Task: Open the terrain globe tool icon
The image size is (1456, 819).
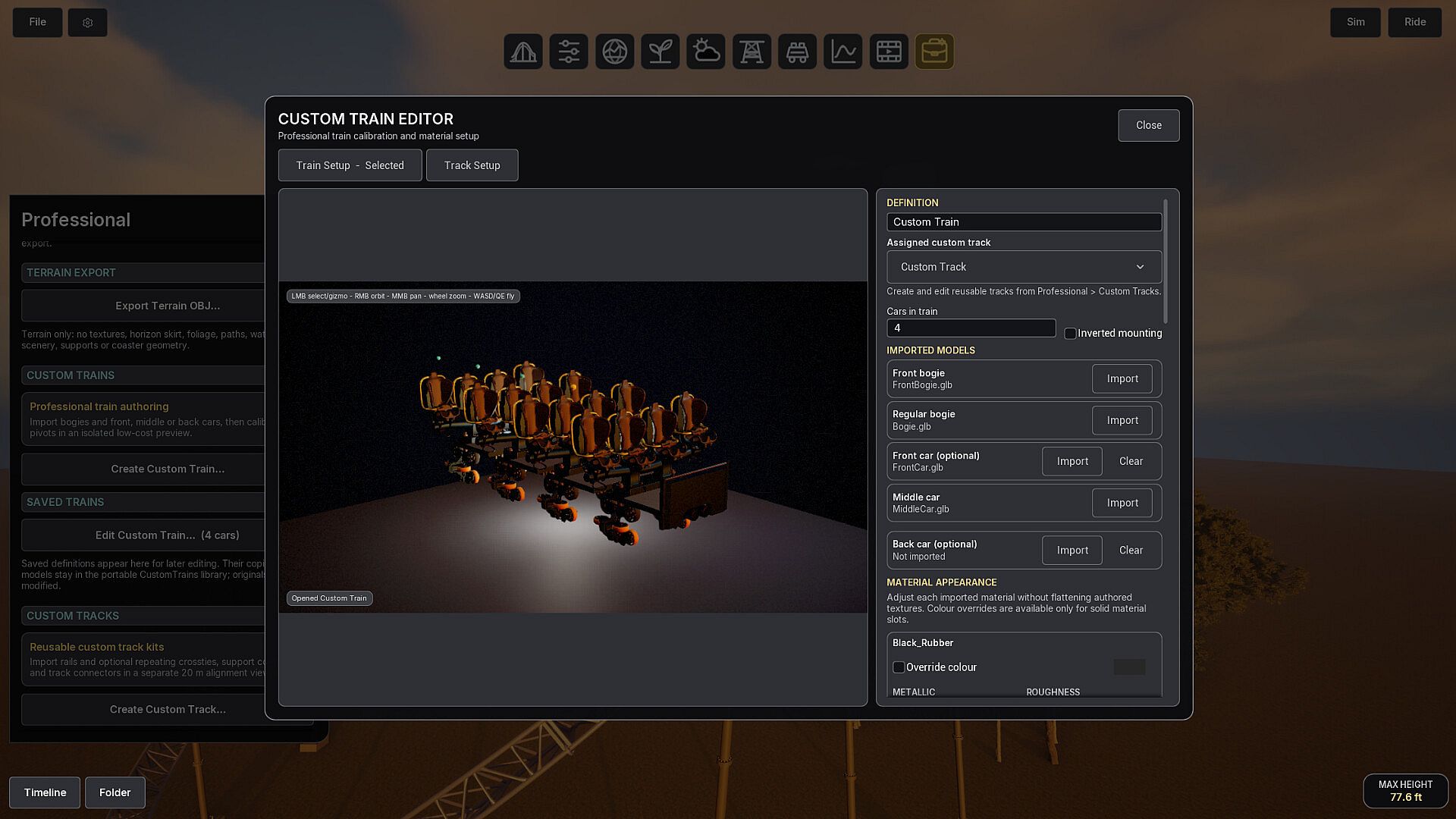Action: [614, 52]
